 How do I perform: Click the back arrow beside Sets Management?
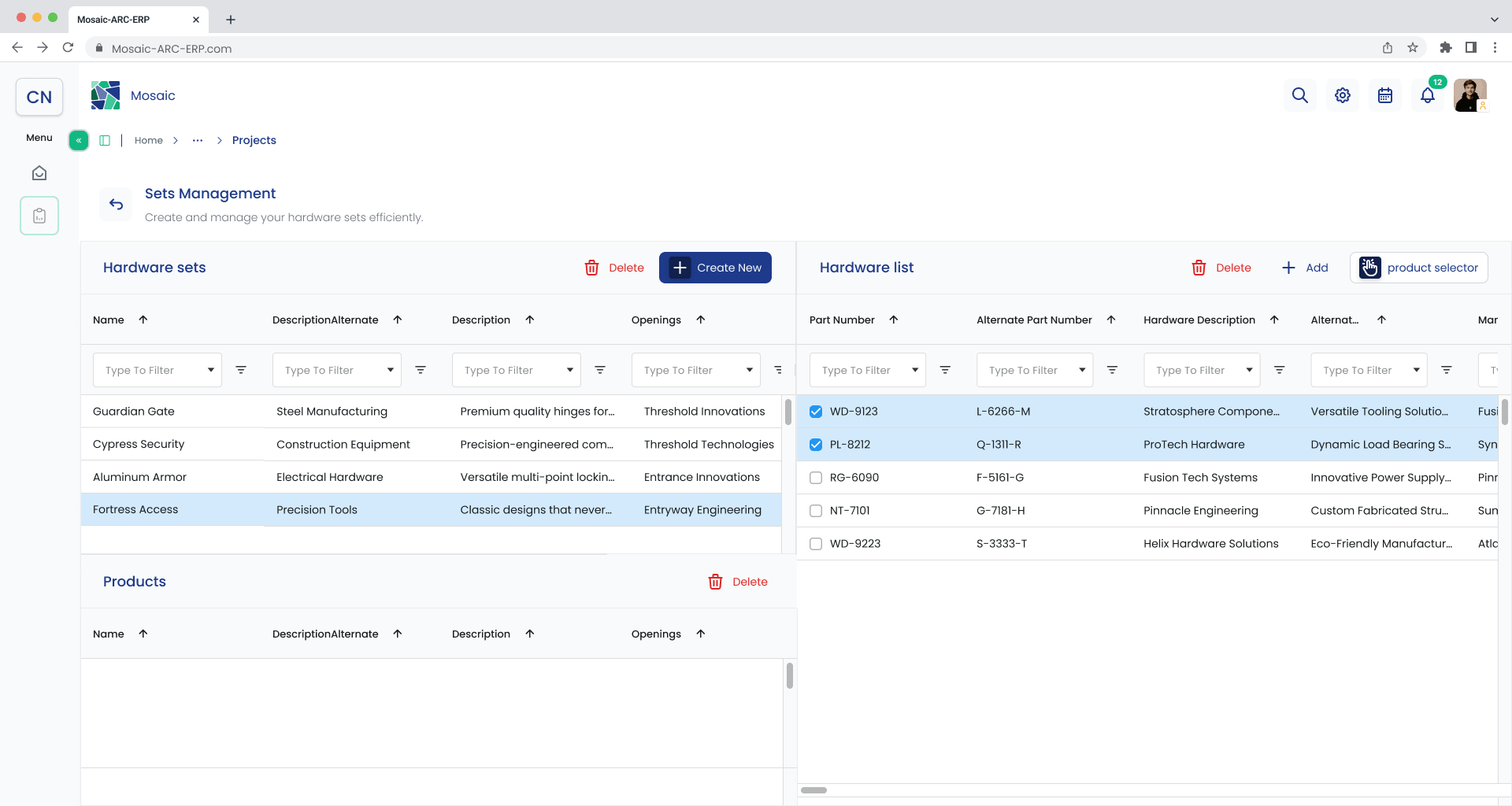pyautogui.click(x=117, y=205)
